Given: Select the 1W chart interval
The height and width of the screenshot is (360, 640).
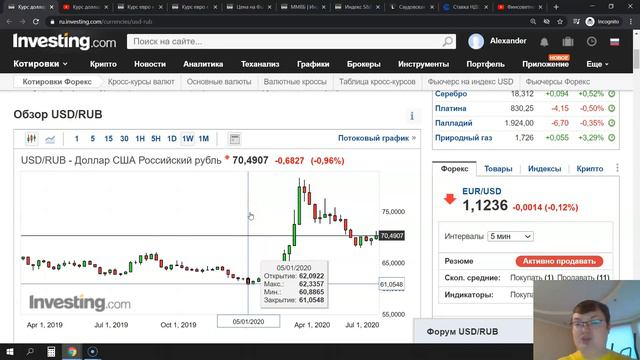Looking at the screenshot, I should (188, 139).
